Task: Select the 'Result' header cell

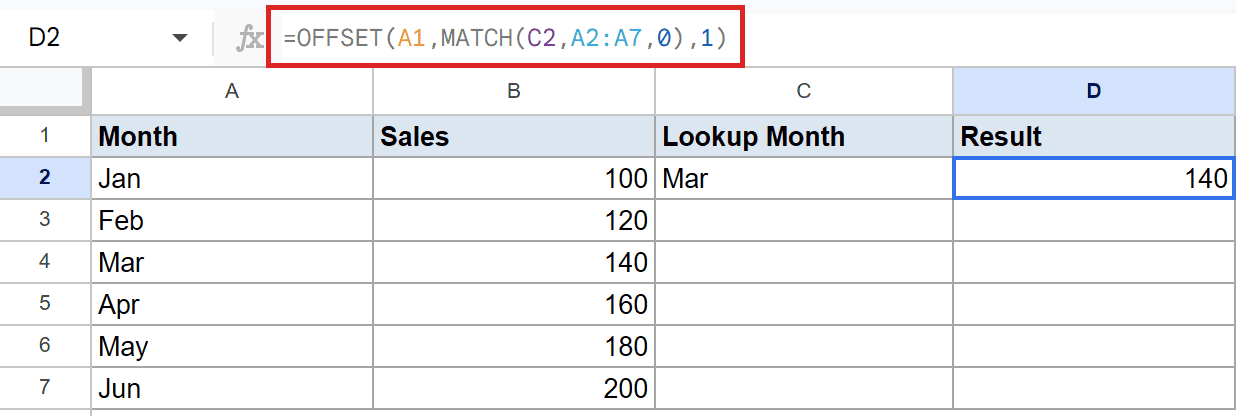Action: (x=1094, y=136)
